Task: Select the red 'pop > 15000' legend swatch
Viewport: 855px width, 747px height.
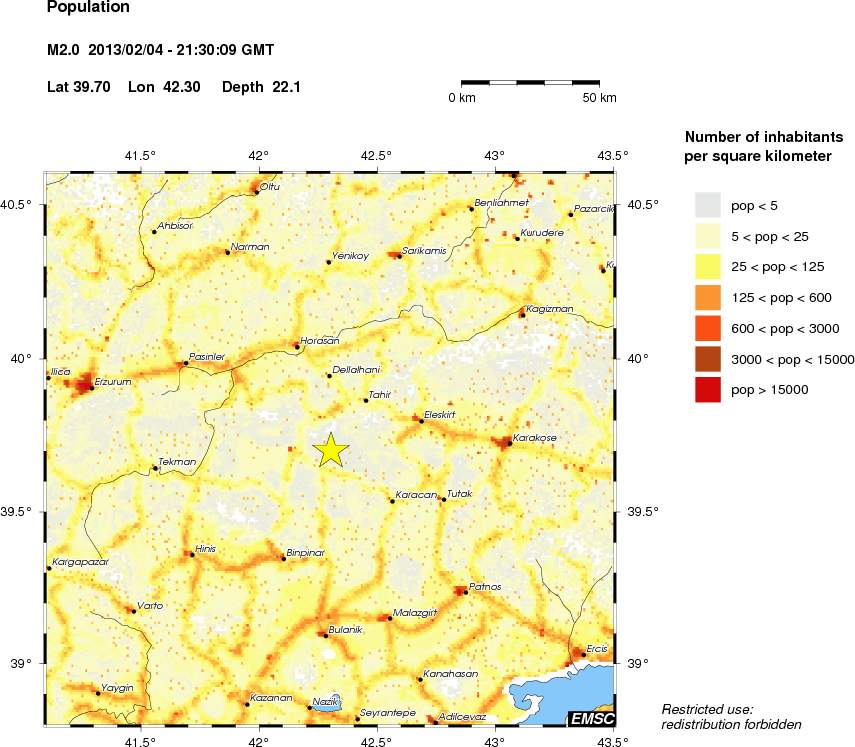Action: coord(708,390)
